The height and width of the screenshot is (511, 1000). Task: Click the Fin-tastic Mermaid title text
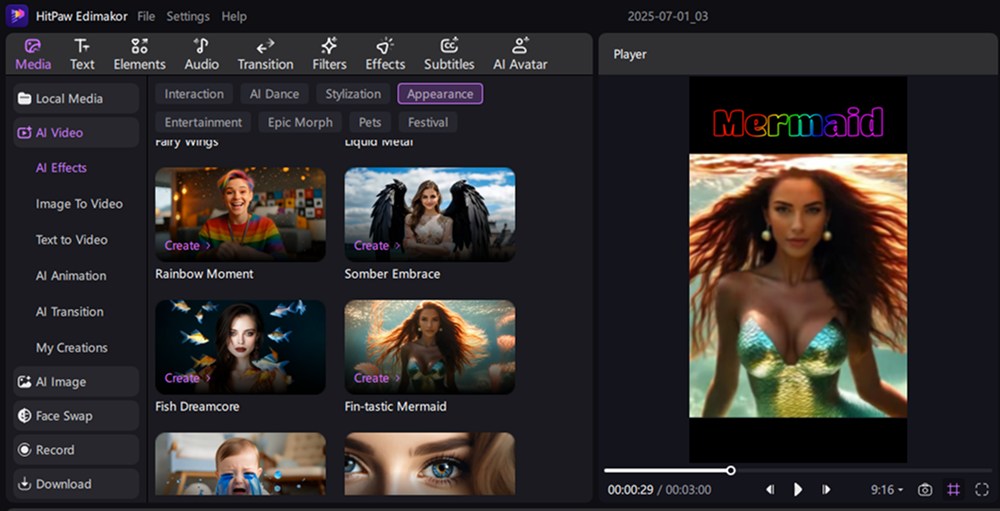click(395, 406)
